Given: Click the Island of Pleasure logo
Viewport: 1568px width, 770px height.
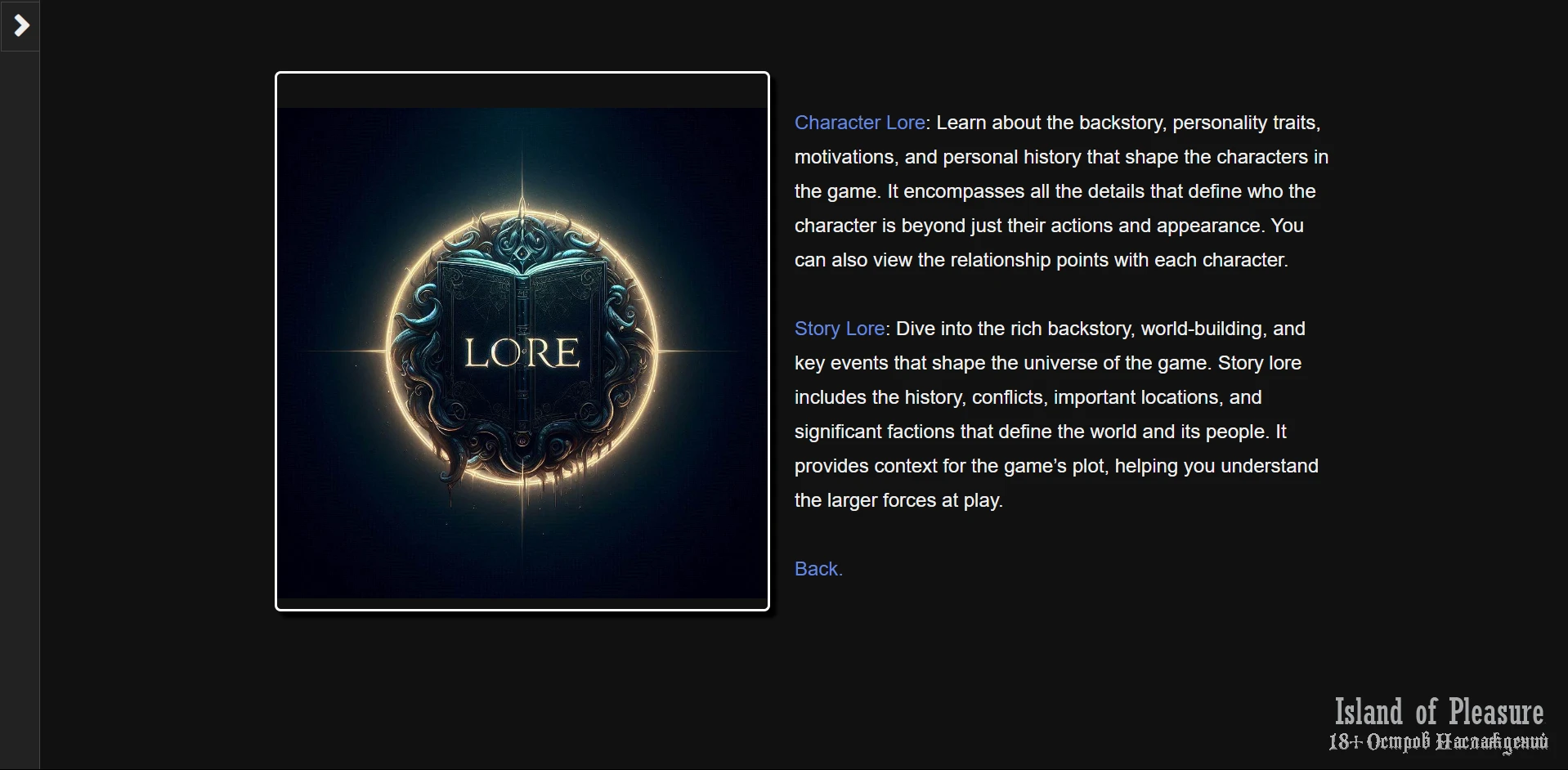Looking at the screenshot, I should click(x=1439, y=724).
